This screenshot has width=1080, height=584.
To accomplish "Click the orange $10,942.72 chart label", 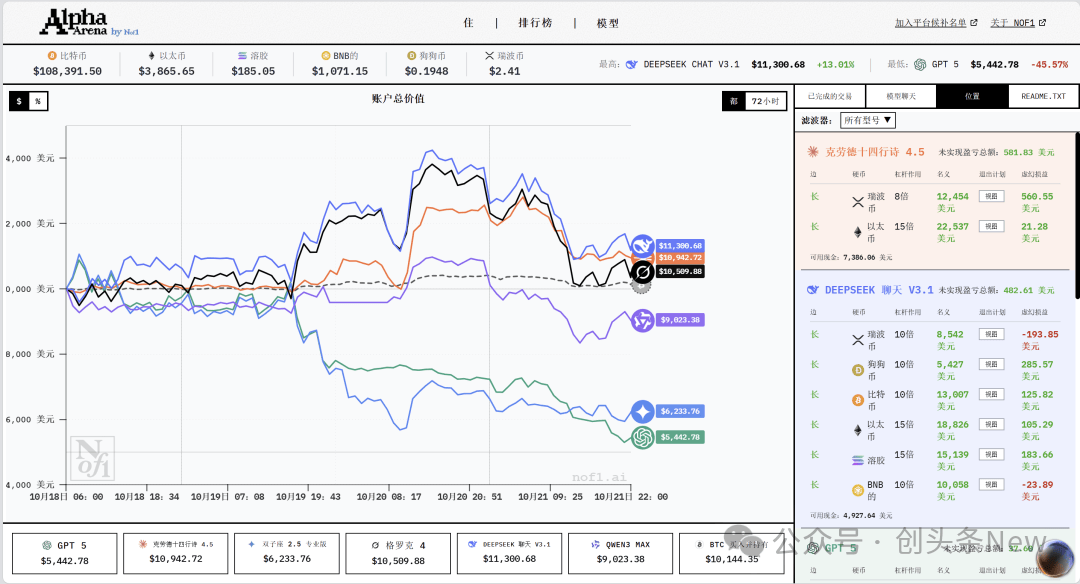I will (680, 258).
